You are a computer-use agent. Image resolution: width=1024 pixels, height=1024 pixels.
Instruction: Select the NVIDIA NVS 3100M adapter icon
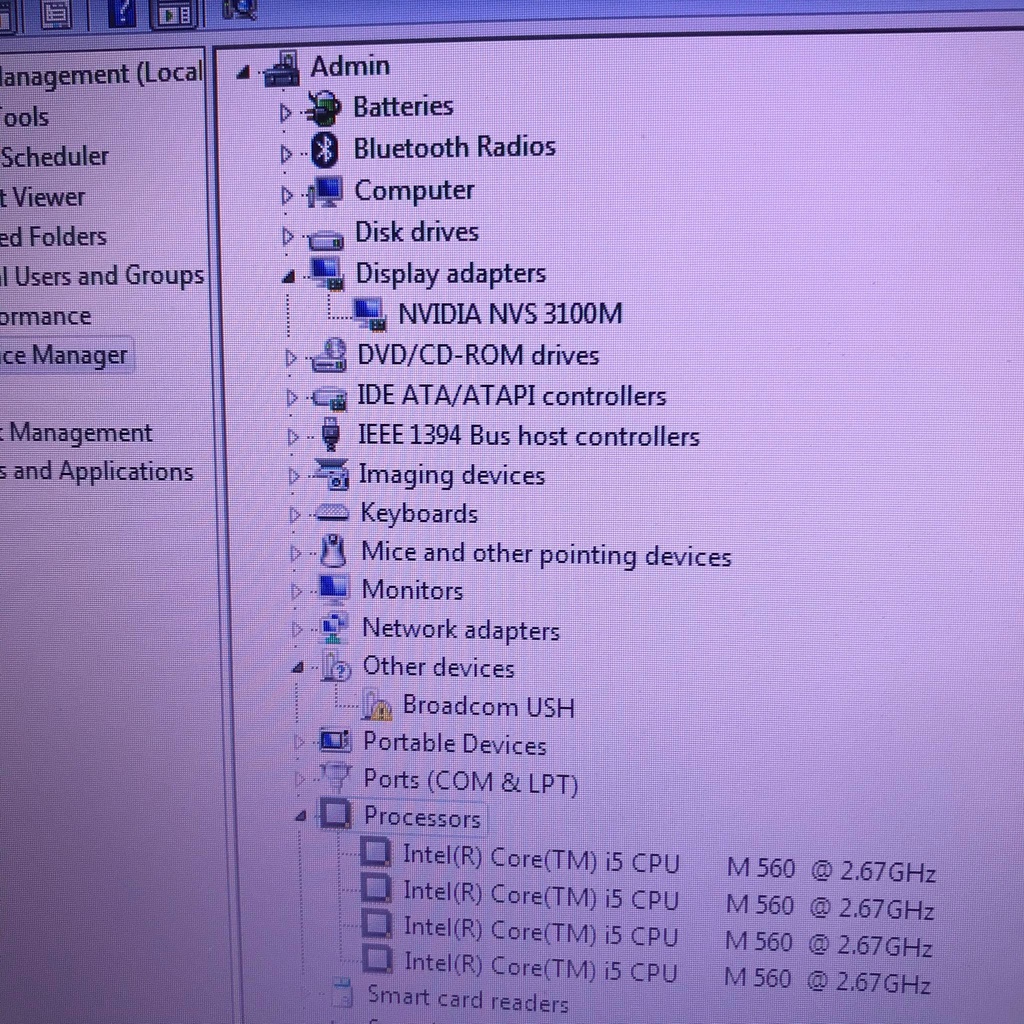[x=369, y=314]
